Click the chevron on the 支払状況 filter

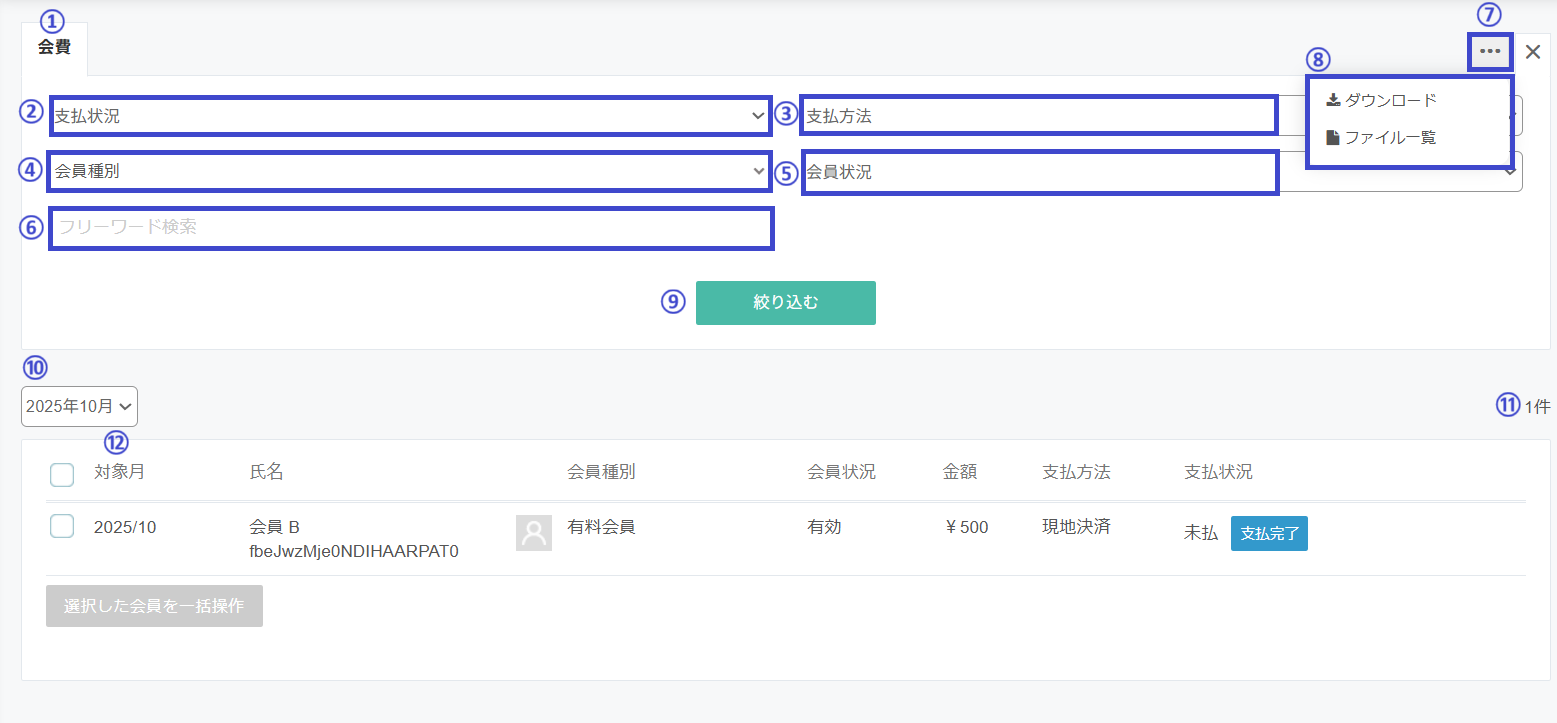click(x=758, y=116)
